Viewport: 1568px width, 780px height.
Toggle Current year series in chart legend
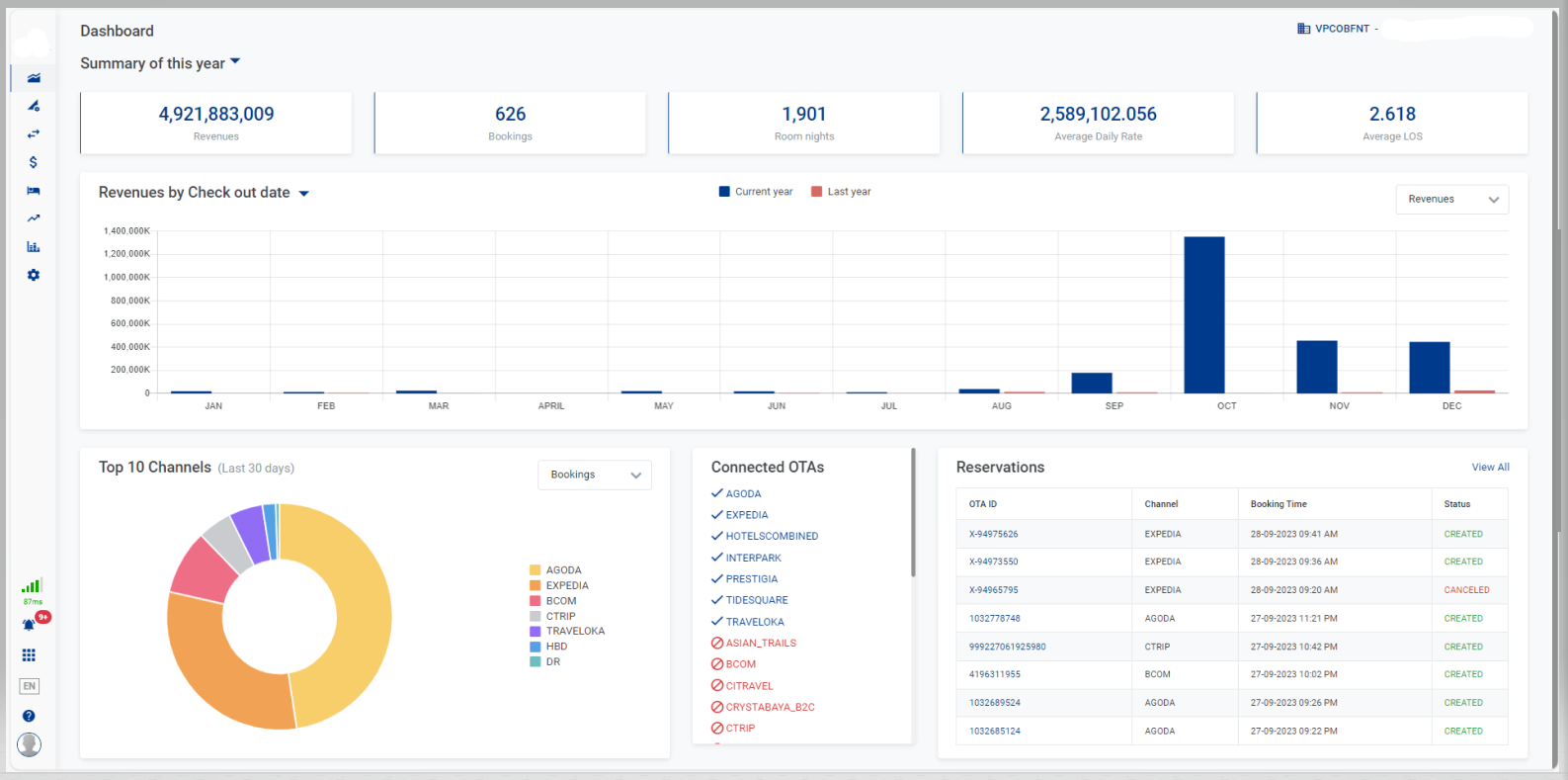click(756, 192)
